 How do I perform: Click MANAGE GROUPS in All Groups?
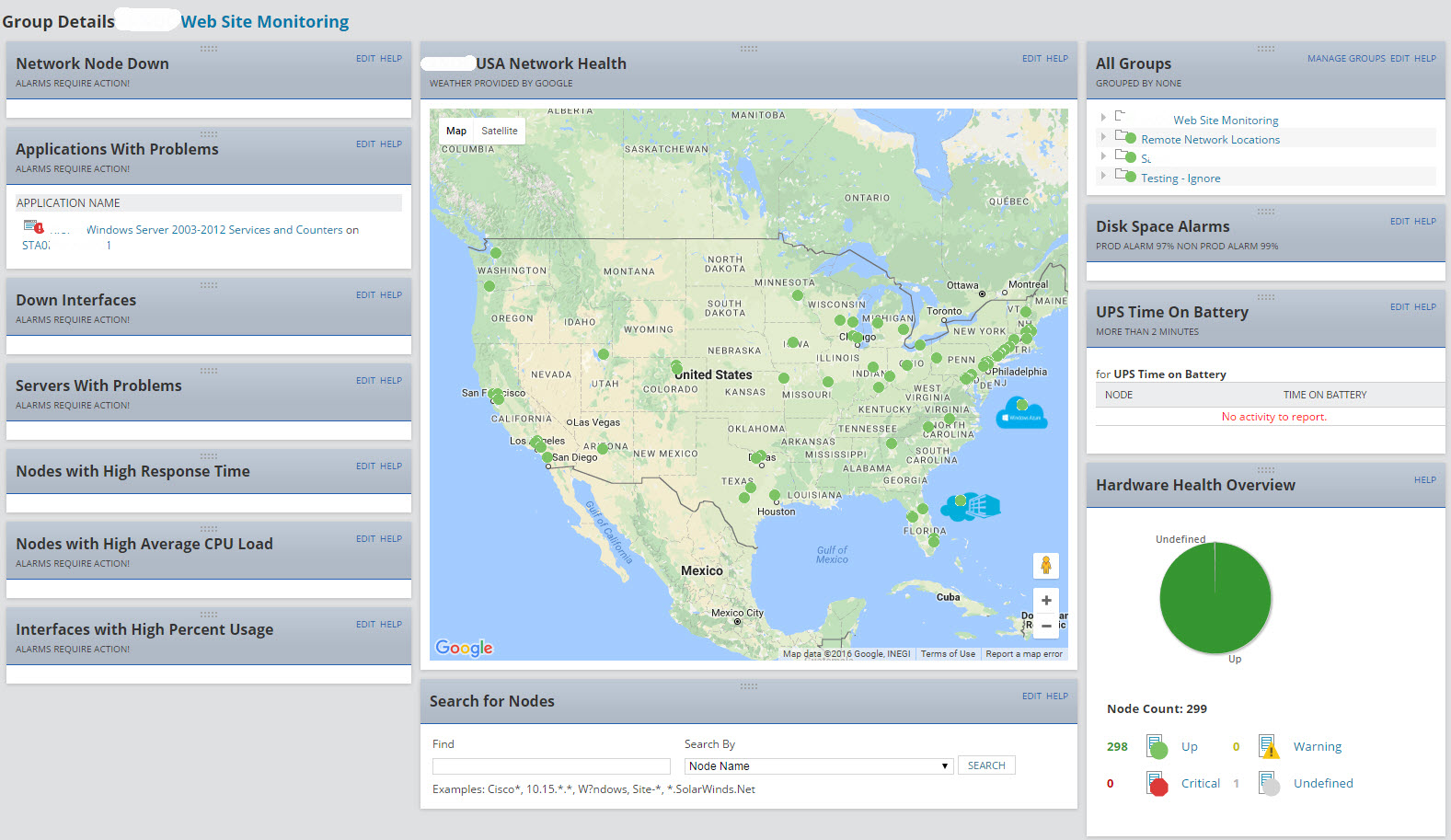(x=1346, y=58)
